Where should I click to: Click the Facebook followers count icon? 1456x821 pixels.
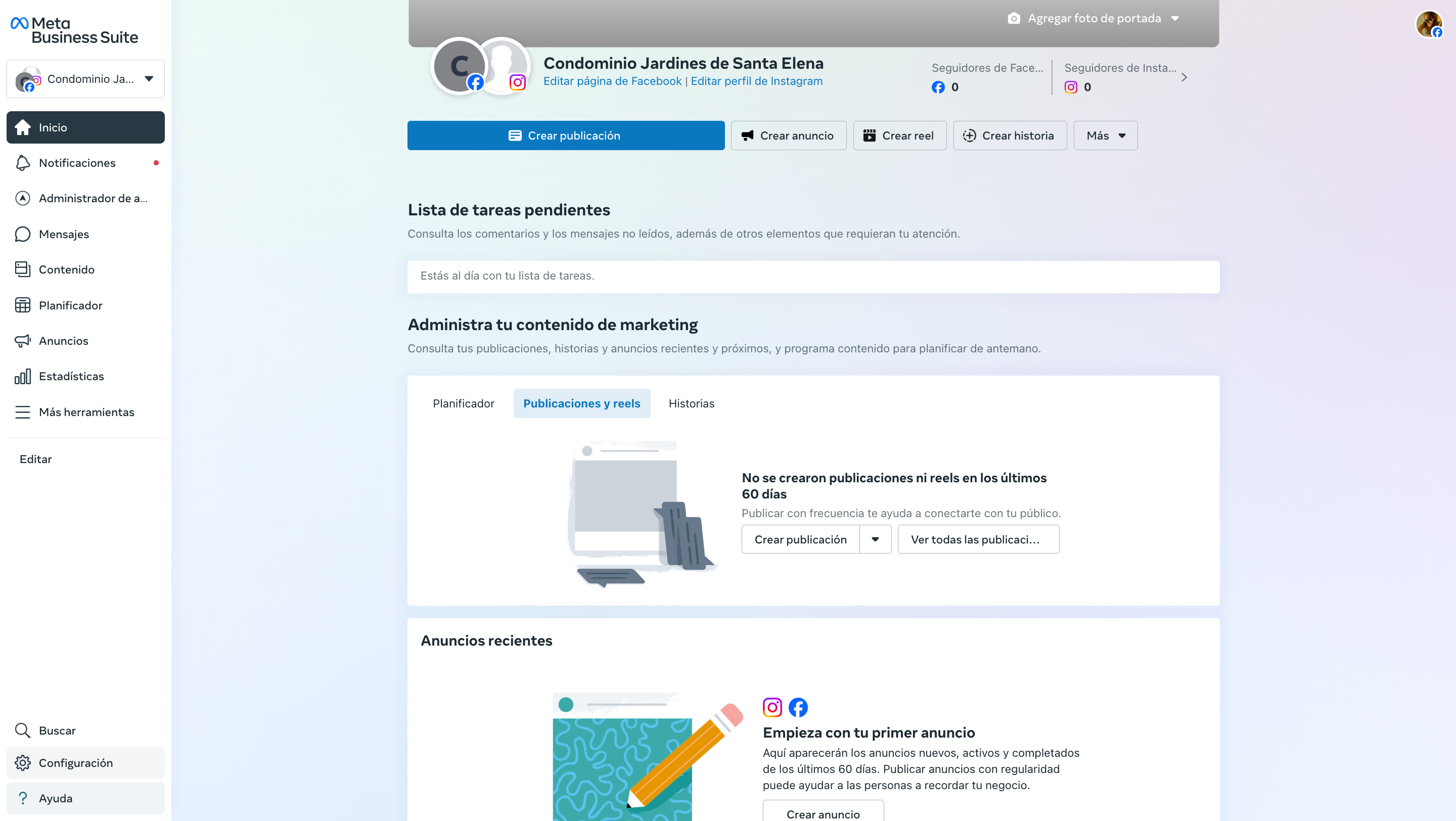pyautogui.click(x=938, y=87)
